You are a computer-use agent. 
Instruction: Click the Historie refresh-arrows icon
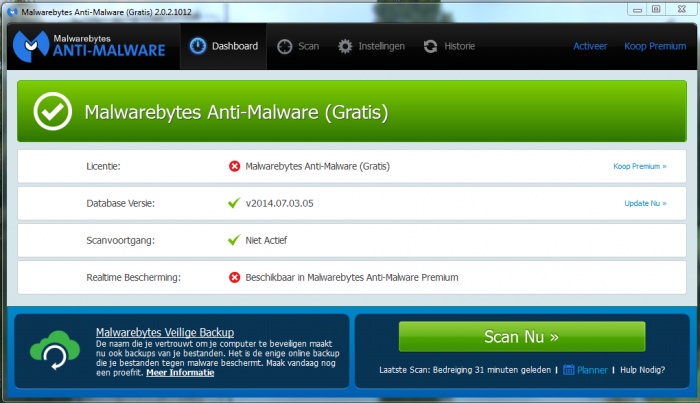(430, 46)
